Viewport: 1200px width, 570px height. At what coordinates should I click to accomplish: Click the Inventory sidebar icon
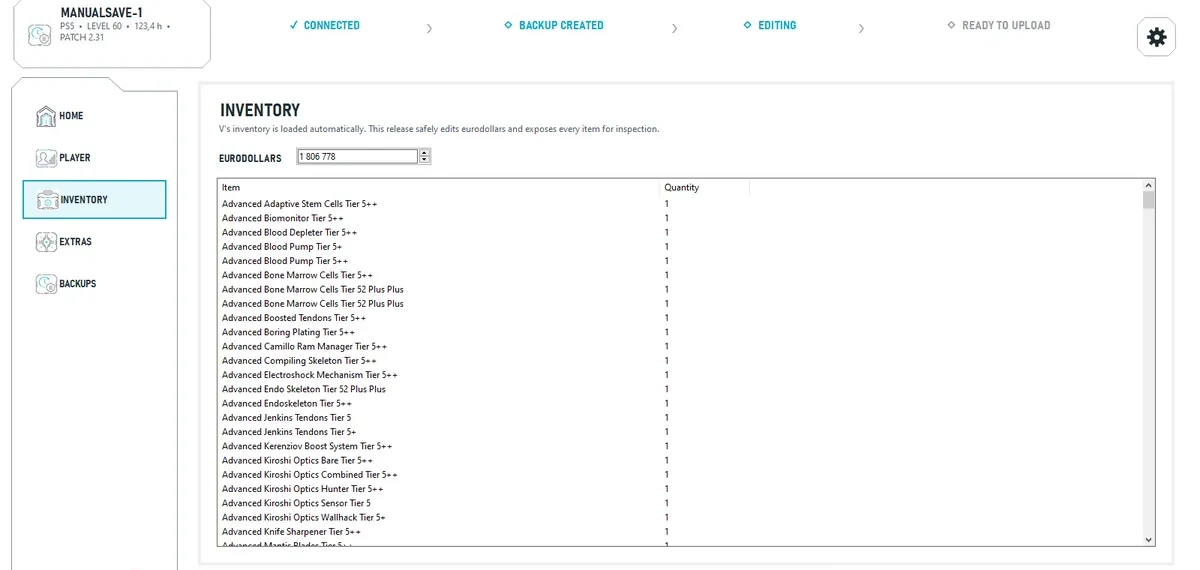(x=46, y=200)
